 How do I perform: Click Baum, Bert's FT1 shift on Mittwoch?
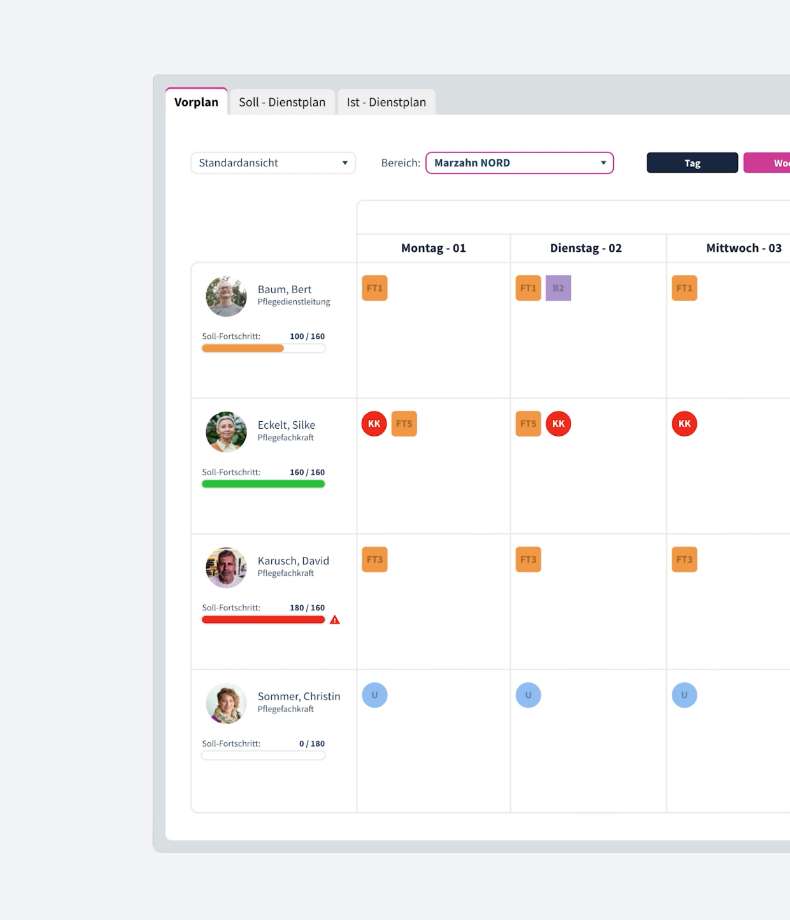(684, 288)
